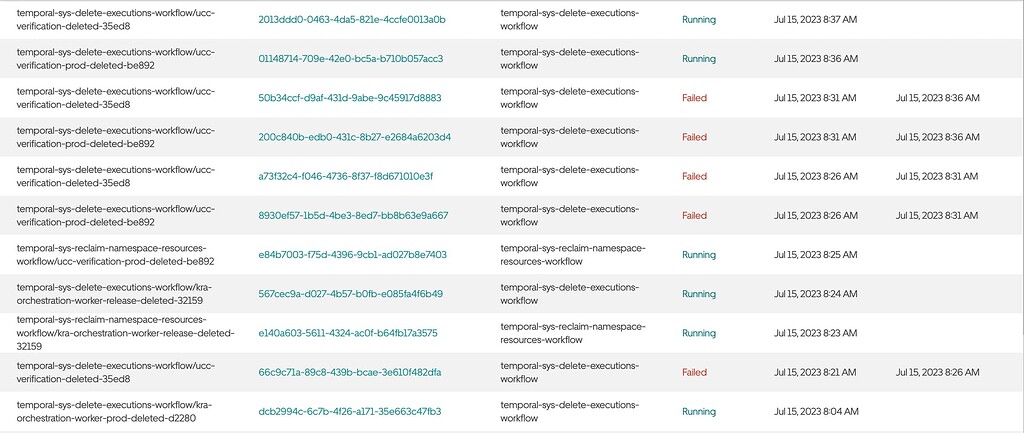Screen dimensions: 1024x433
Task: Open run ID a73f32c4-f046-4736-8f37-f8d671010e3f
Action: tap(346, 176)
